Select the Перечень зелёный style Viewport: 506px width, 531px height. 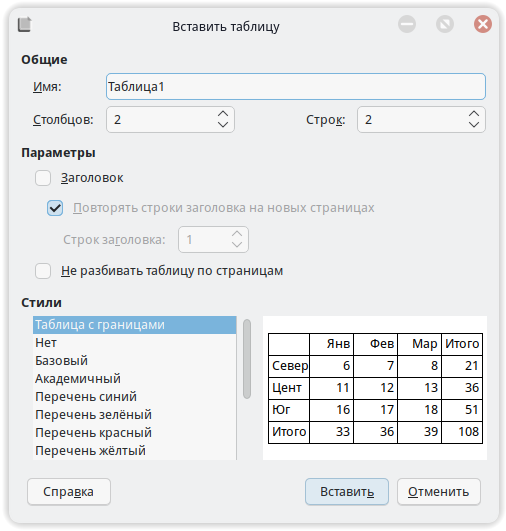[134, 415]
